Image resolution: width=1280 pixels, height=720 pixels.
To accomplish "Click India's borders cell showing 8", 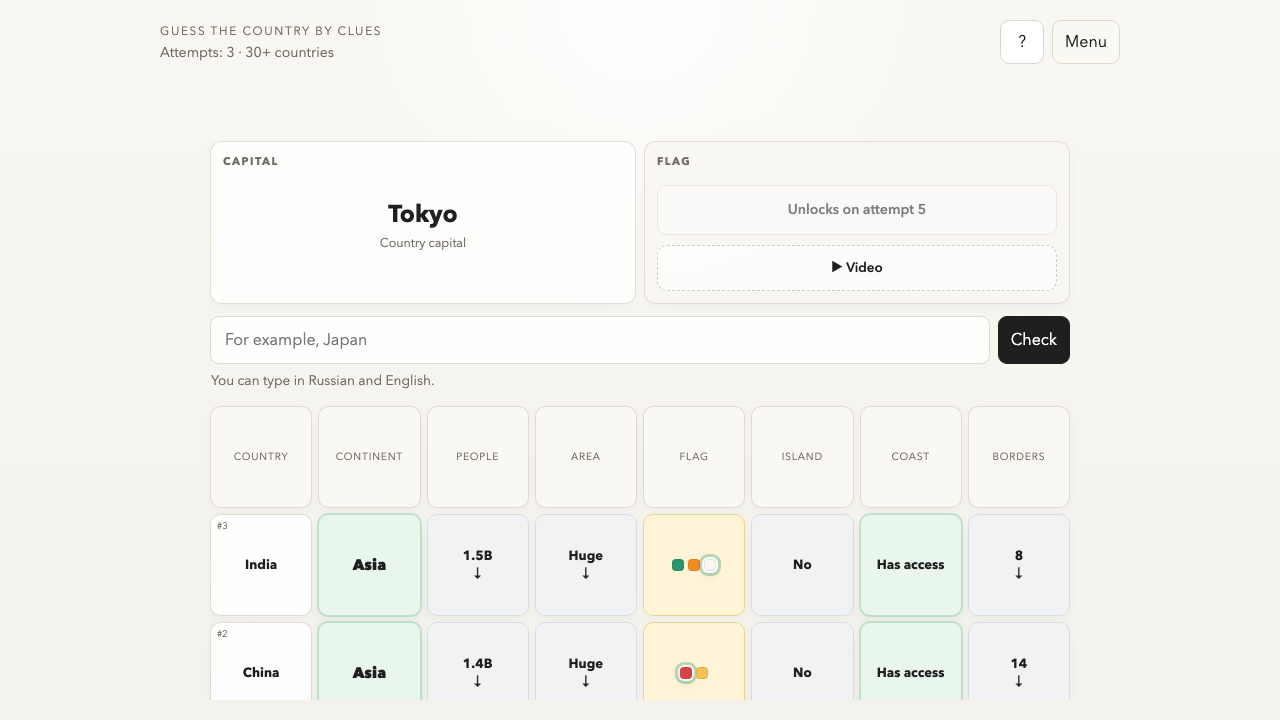I will 1018,565.
